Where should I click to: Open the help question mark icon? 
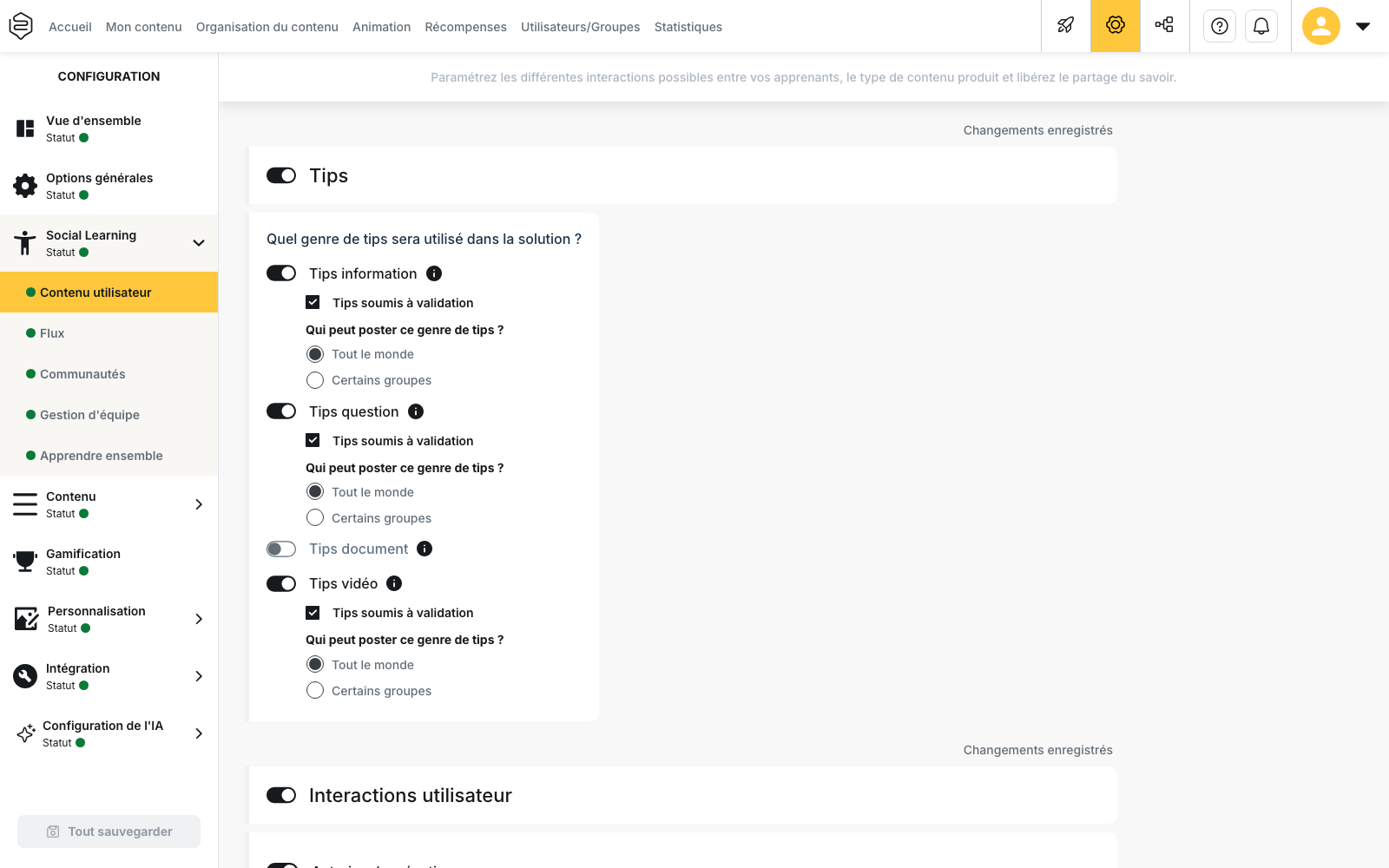[1220, 26]
